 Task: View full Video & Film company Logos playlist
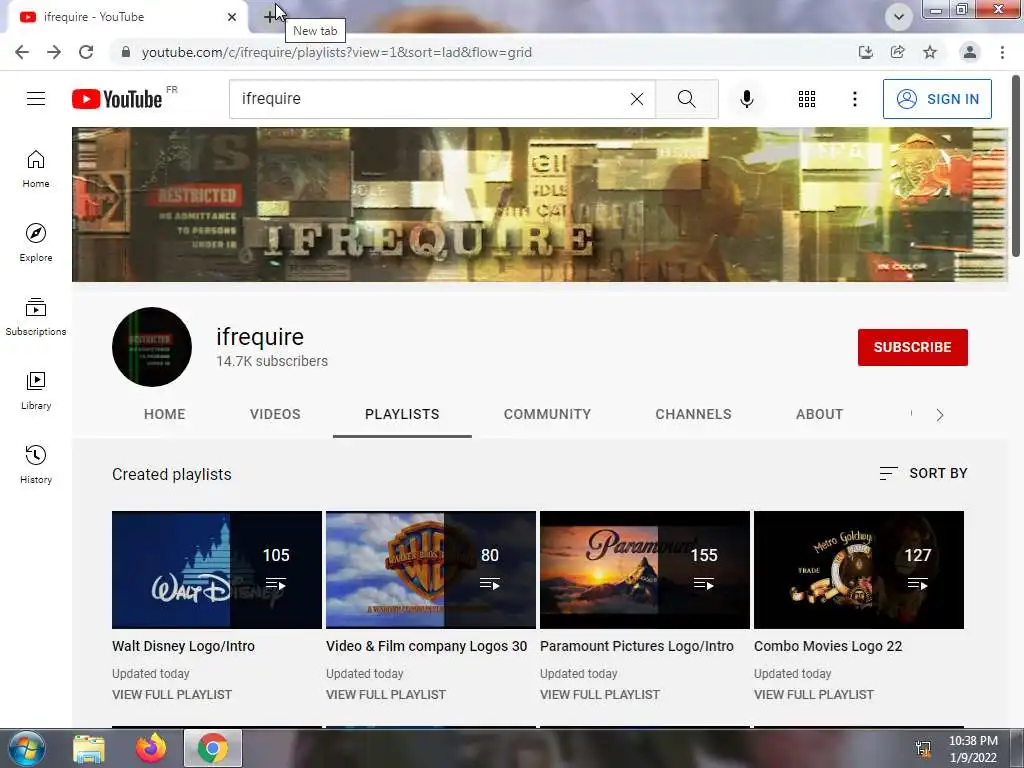point(386,695)
